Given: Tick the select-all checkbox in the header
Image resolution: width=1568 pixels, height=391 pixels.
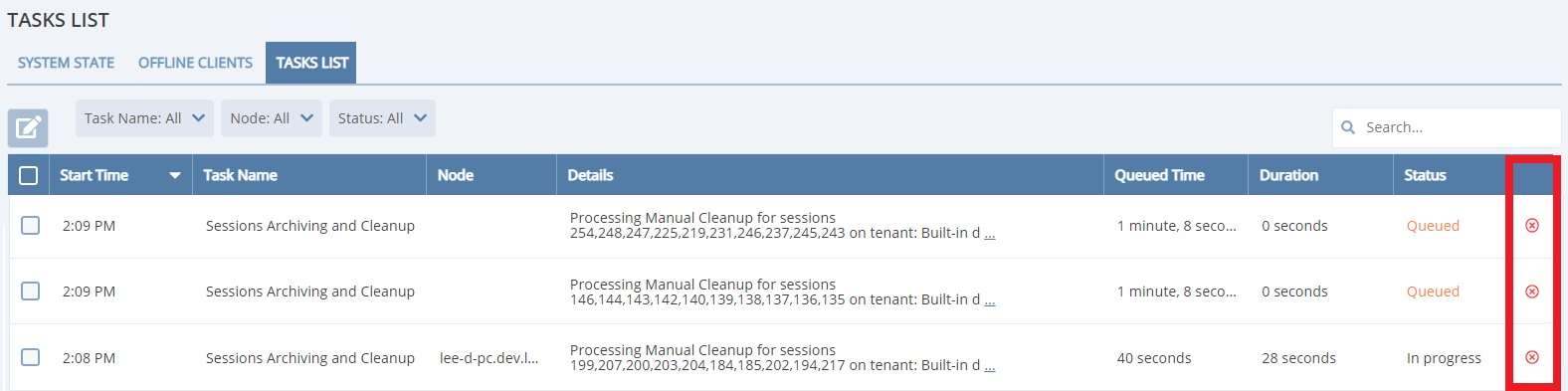Looking at the screenshot, I should click(x=29, y=175).
